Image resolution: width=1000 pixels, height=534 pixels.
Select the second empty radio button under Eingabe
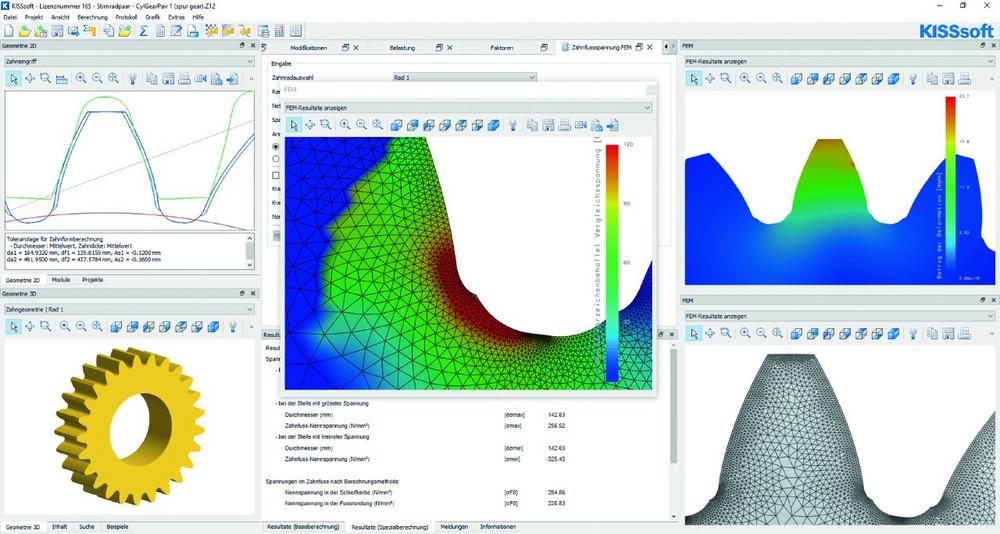(x=276, y=159)
